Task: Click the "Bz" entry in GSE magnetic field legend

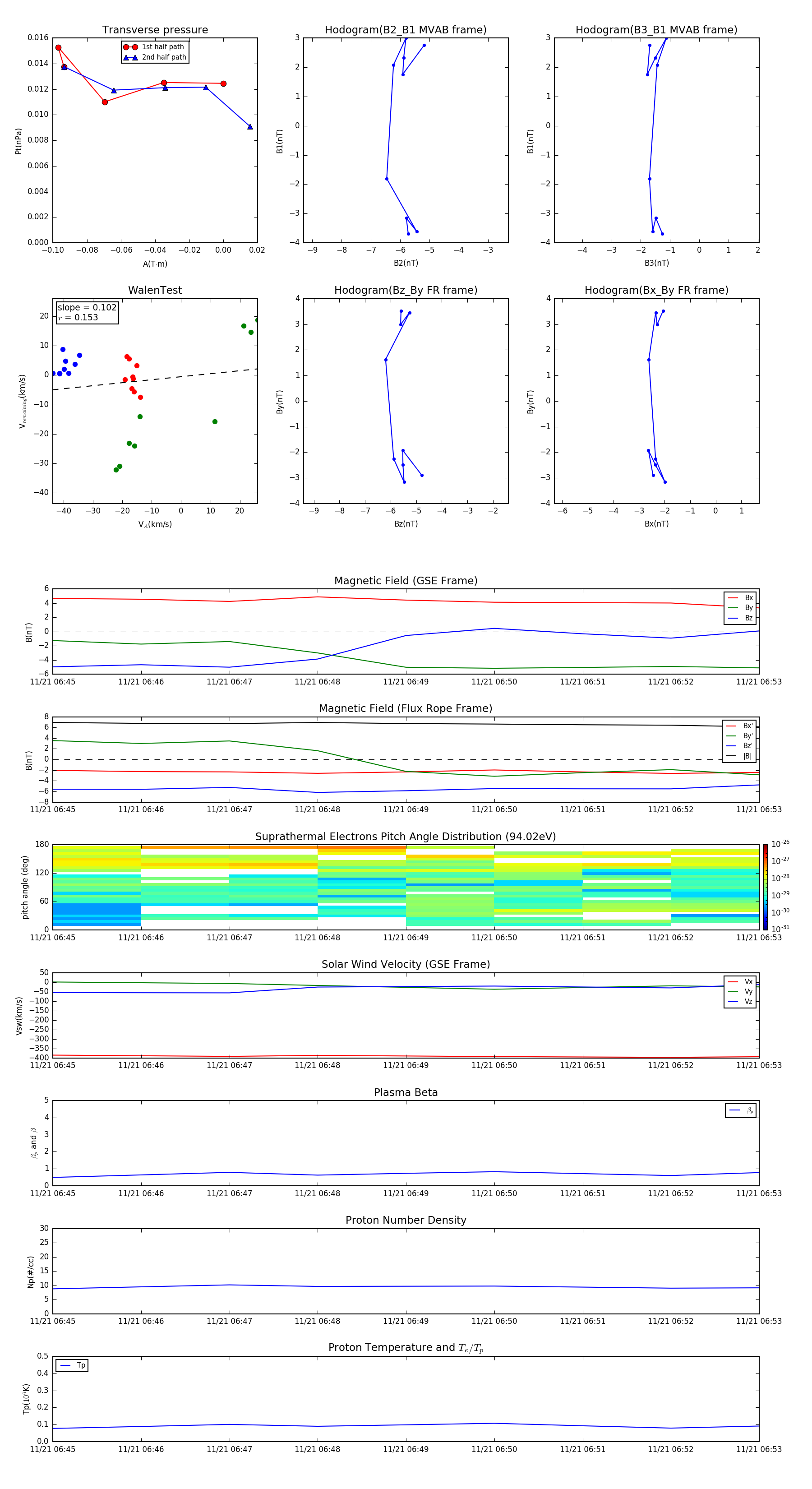Action: click(740, 619)
